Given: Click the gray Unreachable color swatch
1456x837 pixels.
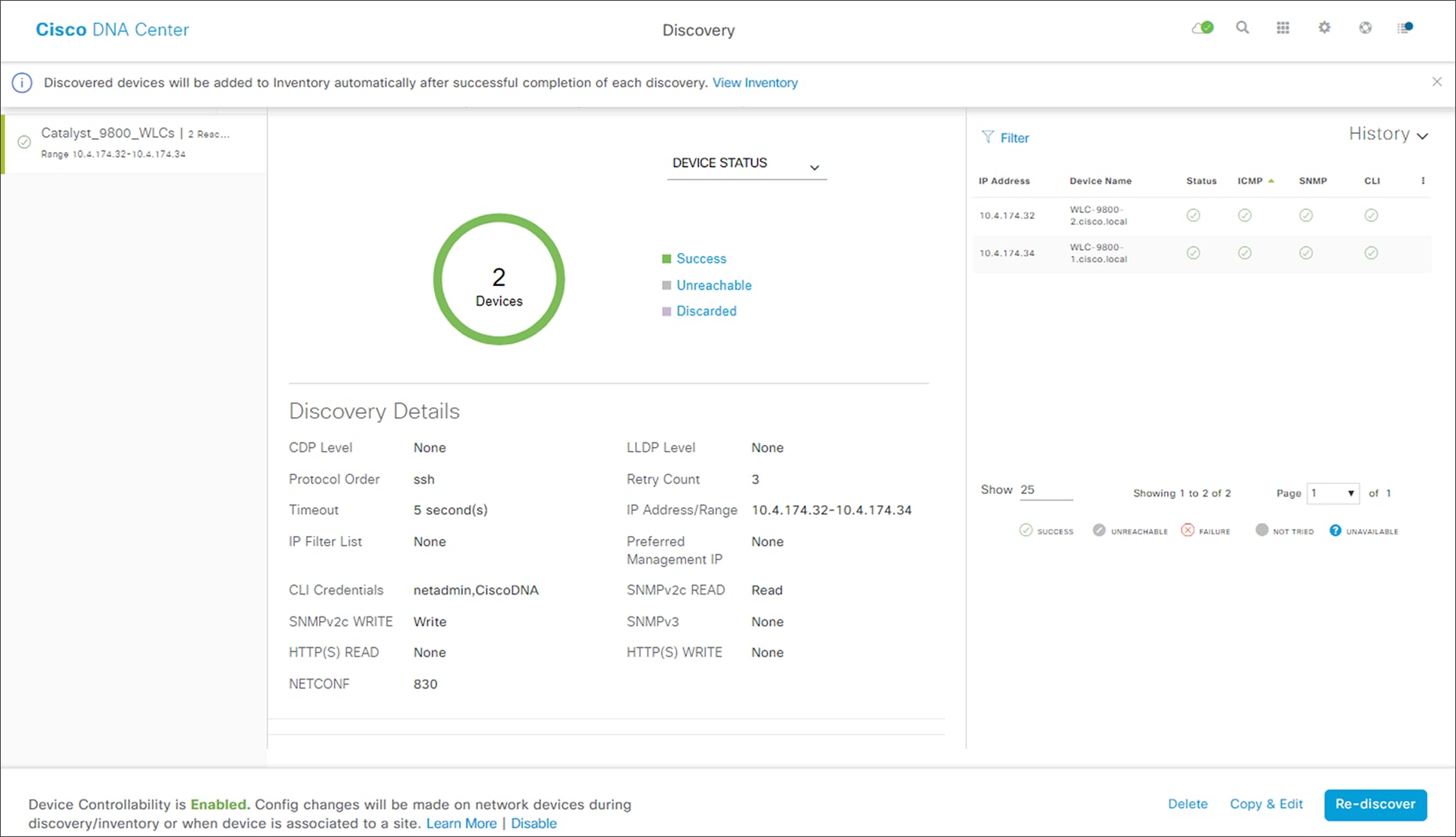Looking at the screenshot, I should [x=667, y=285].
